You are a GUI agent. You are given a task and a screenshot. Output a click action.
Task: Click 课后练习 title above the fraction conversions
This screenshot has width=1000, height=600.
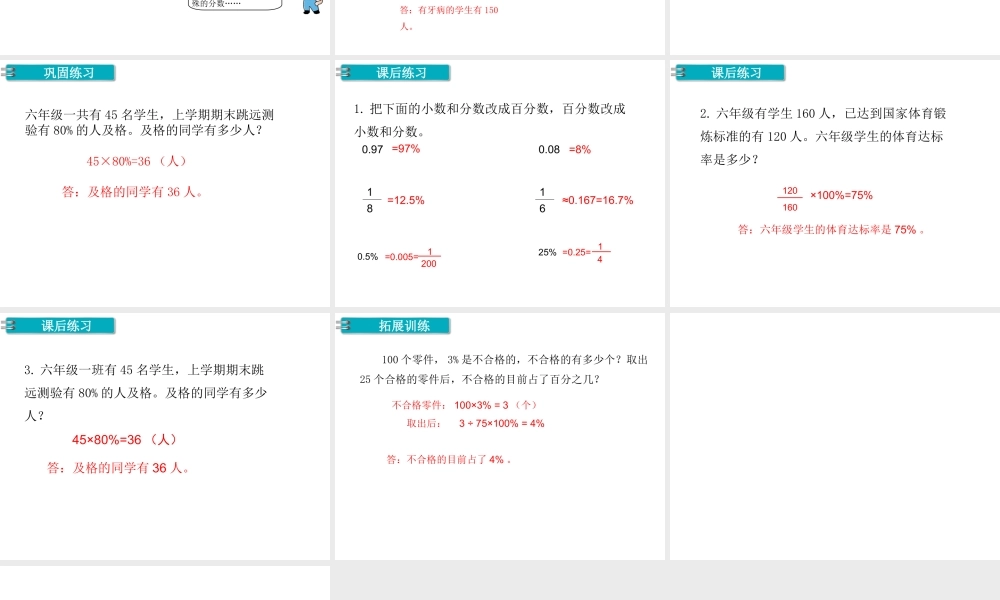(x=402, y=73)
